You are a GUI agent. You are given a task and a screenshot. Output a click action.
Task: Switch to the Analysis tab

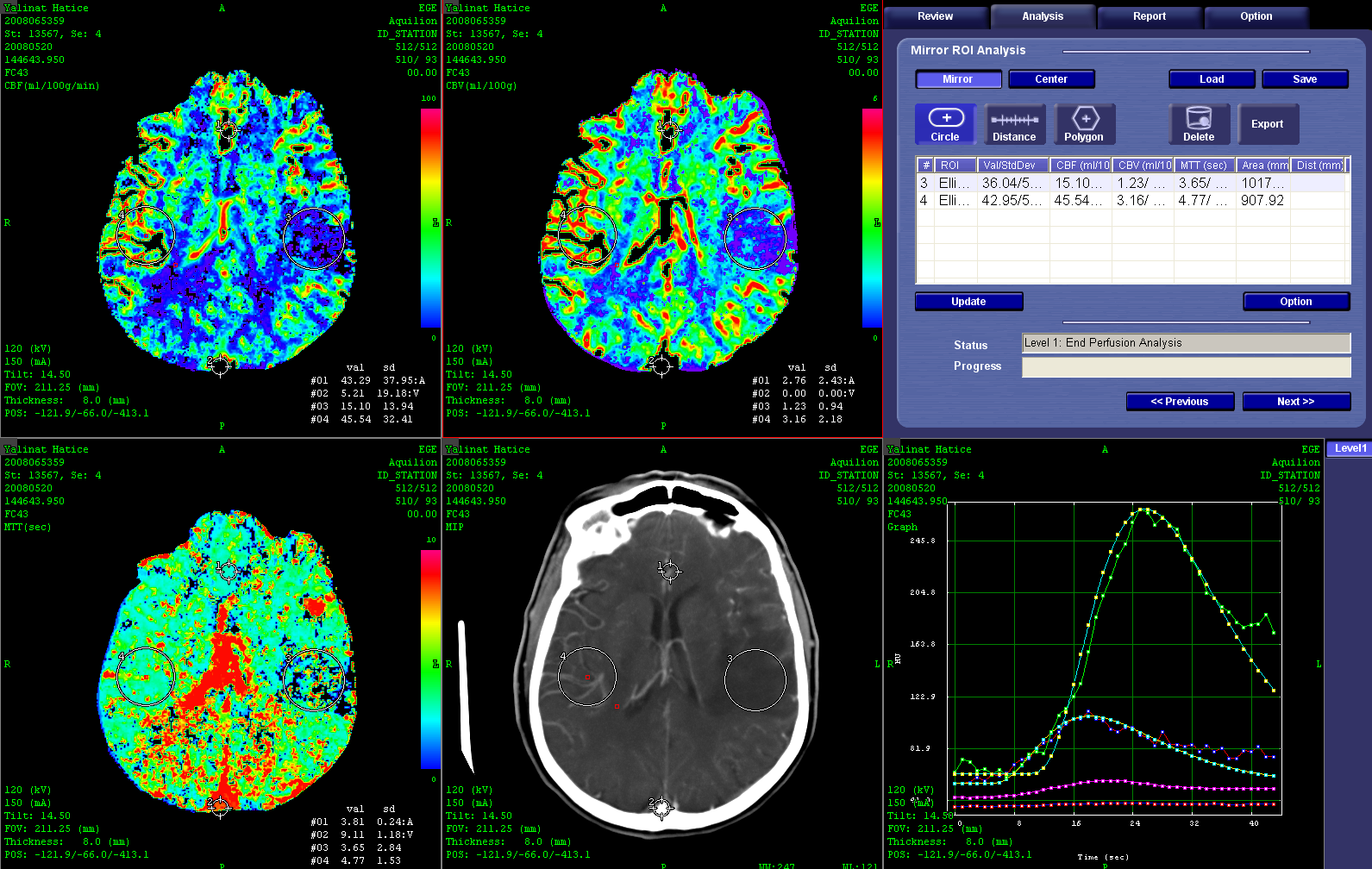click(x=1043, y=16)
